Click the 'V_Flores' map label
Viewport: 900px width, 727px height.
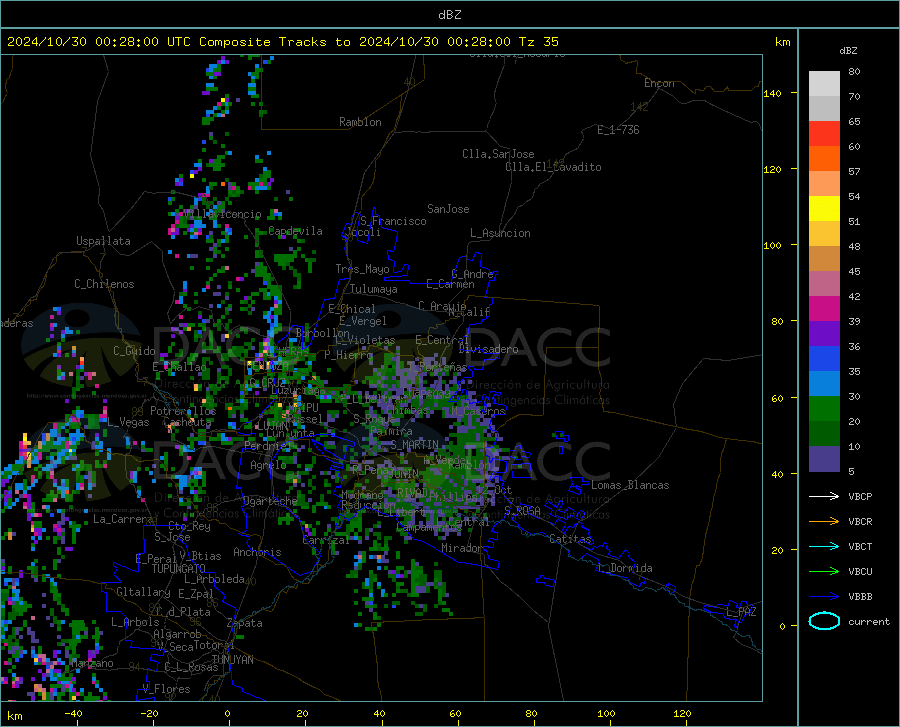(166, 689)
